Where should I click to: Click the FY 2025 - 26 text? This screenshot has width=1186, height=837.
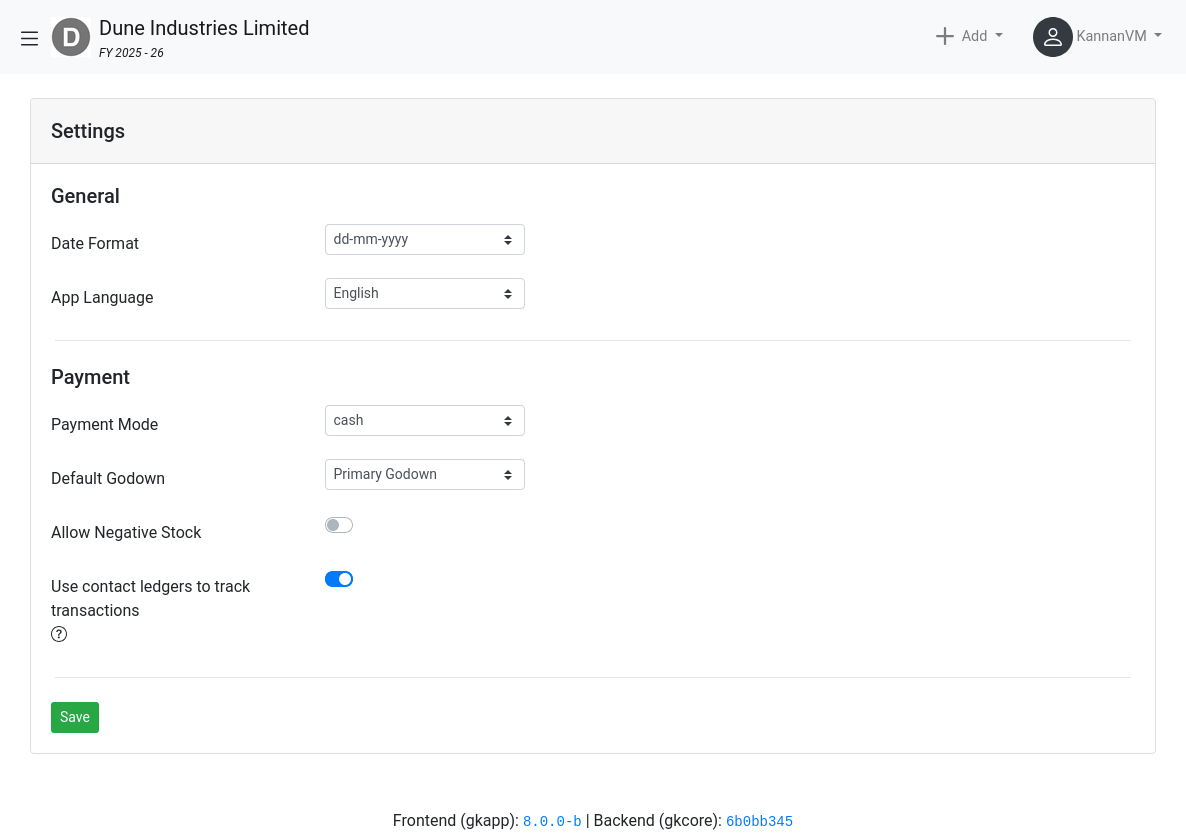pos(132,53)
